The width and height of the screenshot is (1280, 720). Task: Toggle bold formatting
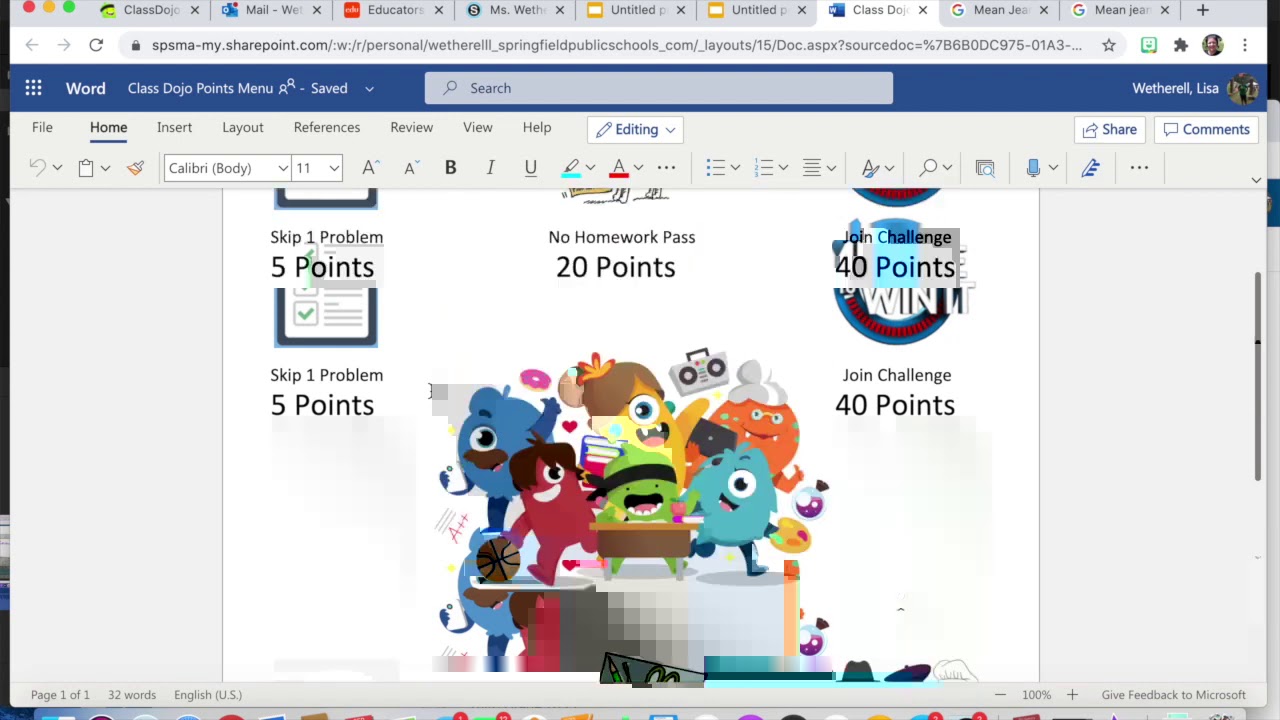450,168
